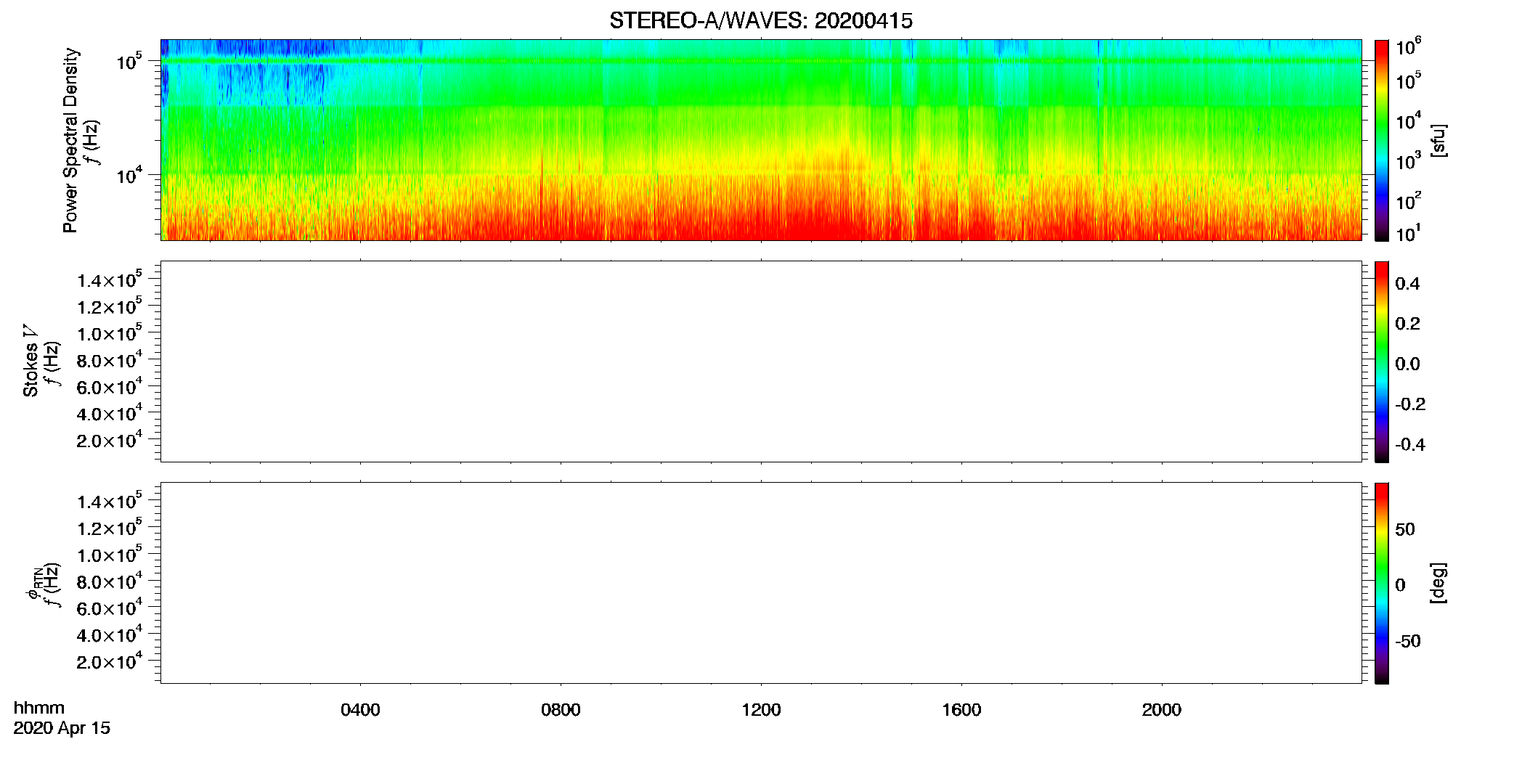
Task: Click the Power Spectral Density color bar
Action: (x=1381, y=140)
